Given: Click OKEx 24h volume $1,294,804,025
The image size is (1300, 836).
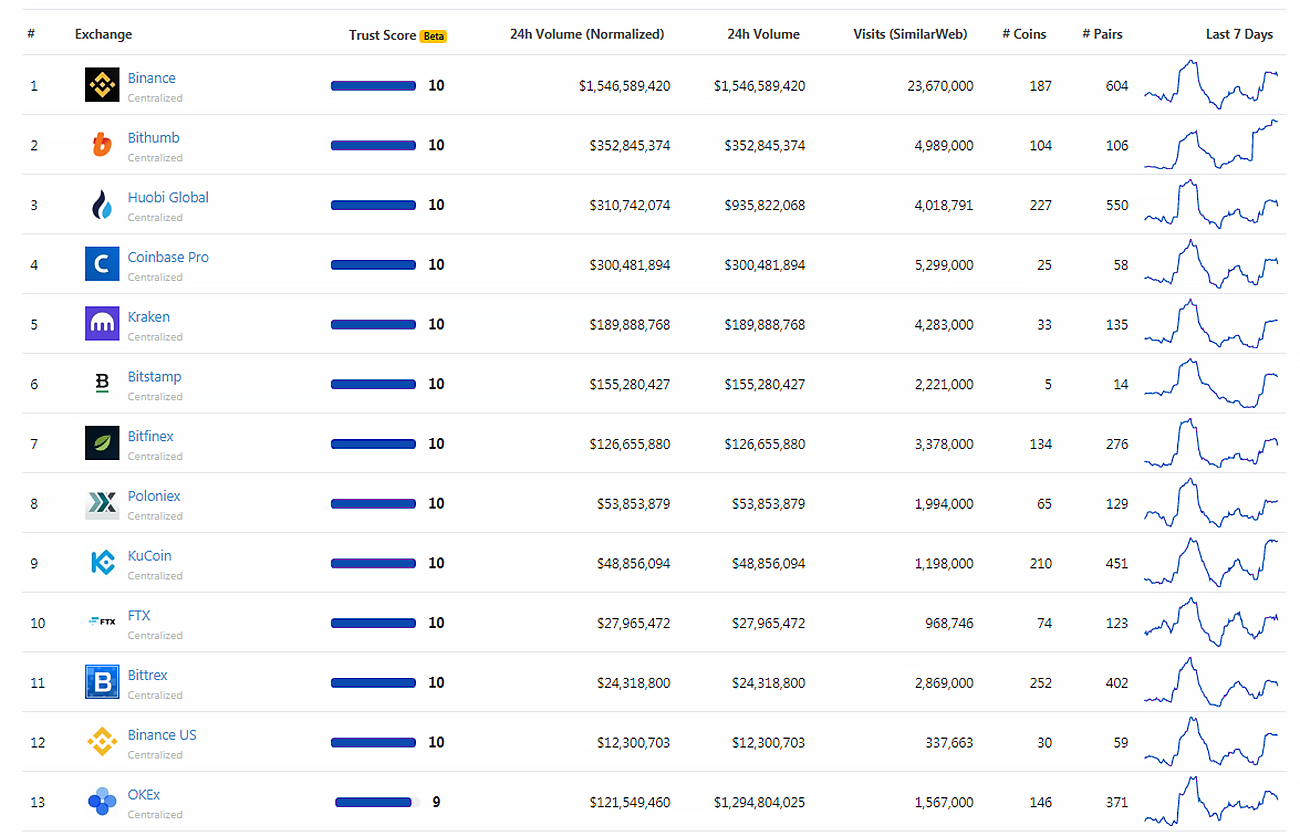Looking at the screenshot, I should click(x=759, y=802).
